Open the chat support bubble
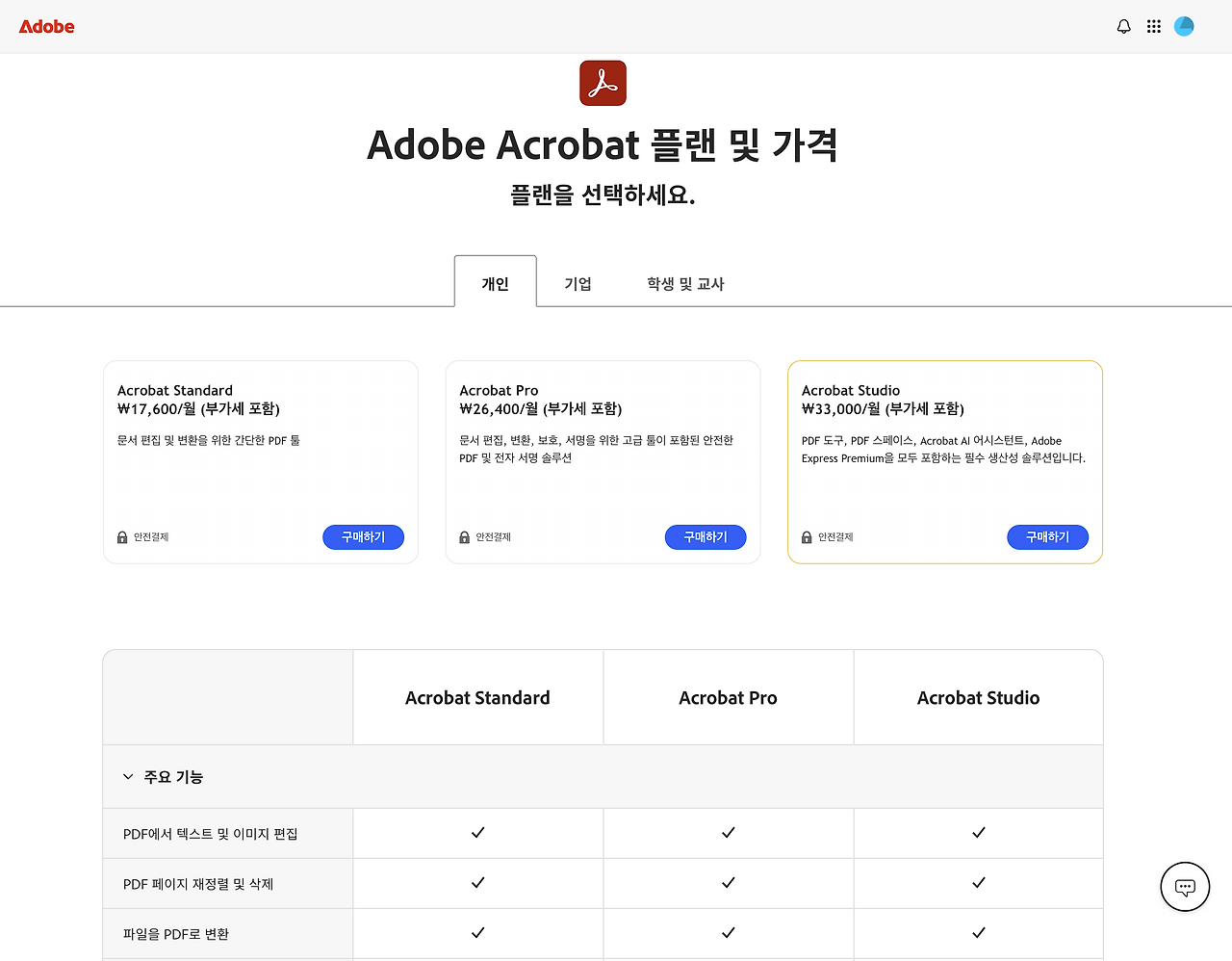Viewport: 1232px width, 961px height. tap(1185, 887)
